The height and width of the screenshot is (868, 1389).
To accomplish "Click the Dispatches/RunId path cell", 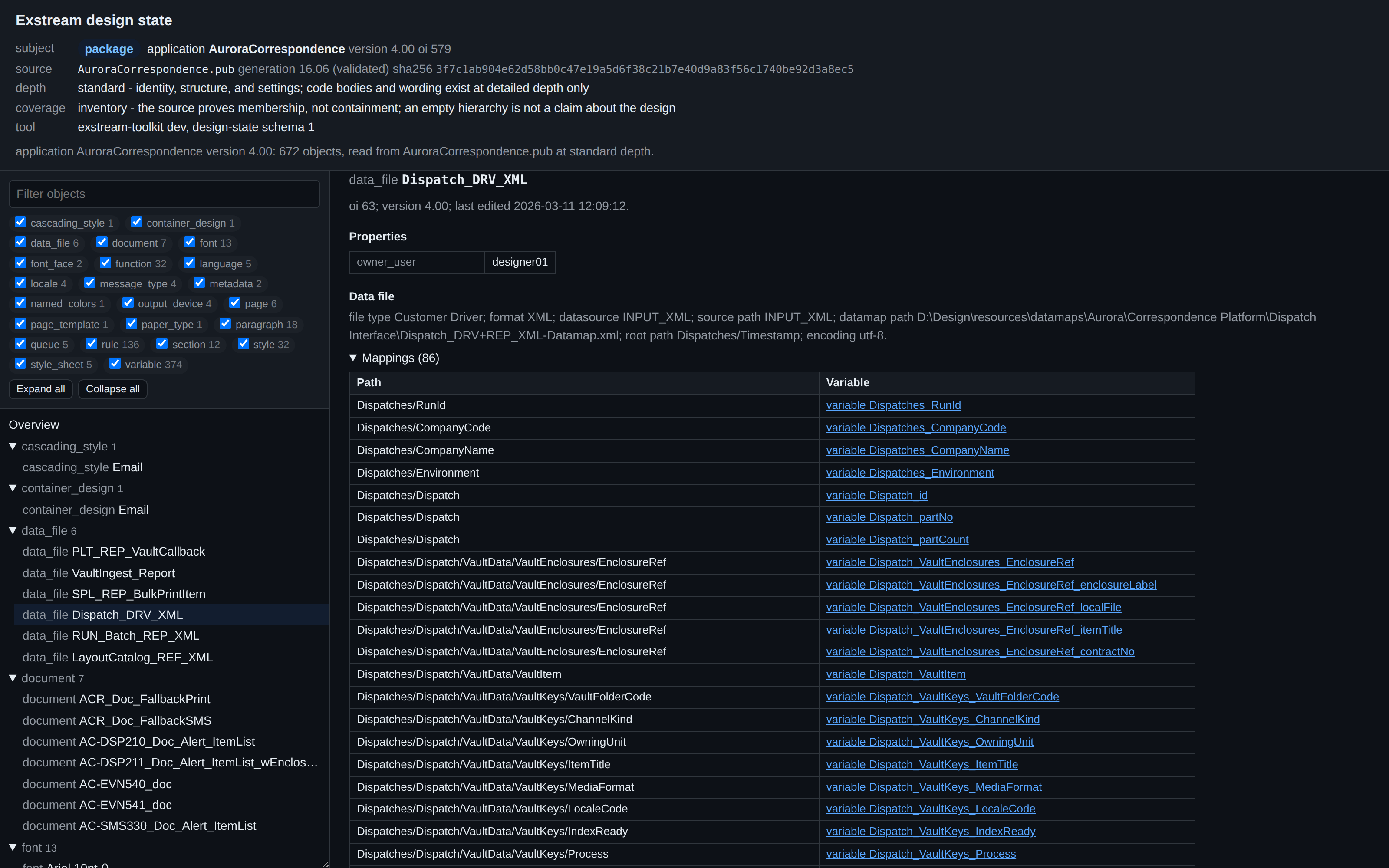I will [584, 406].
